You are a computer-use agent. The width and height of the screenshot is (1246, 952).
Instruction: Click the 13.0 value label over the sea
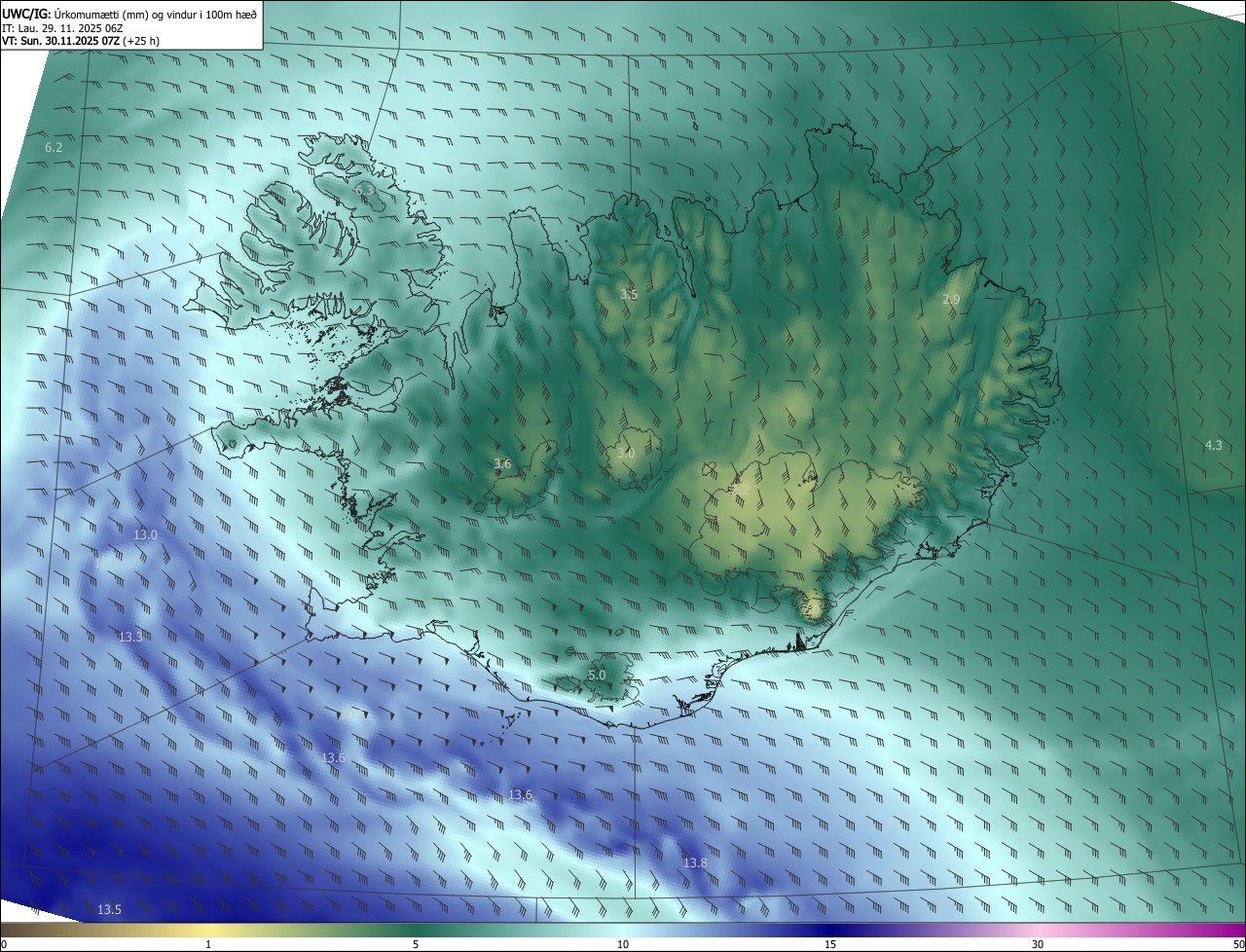click(x=145, y=534)
